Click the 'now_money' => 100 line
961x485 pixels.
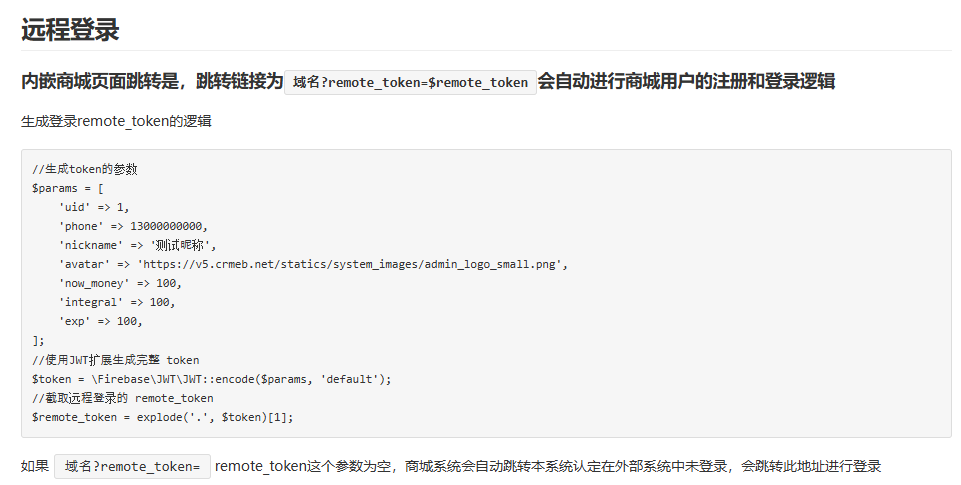(120, 283)
